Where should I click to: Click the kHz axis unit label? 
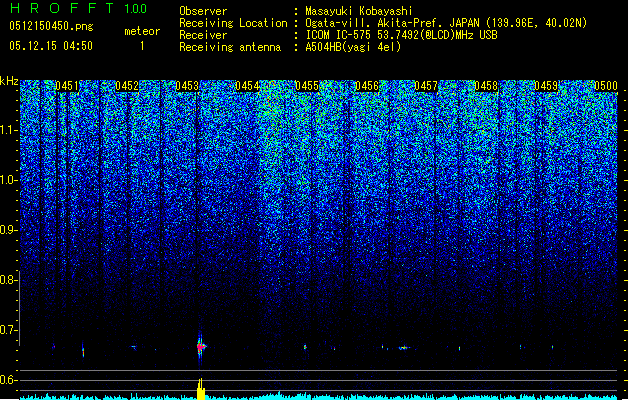pyautogui.click(x=9, y=81)
